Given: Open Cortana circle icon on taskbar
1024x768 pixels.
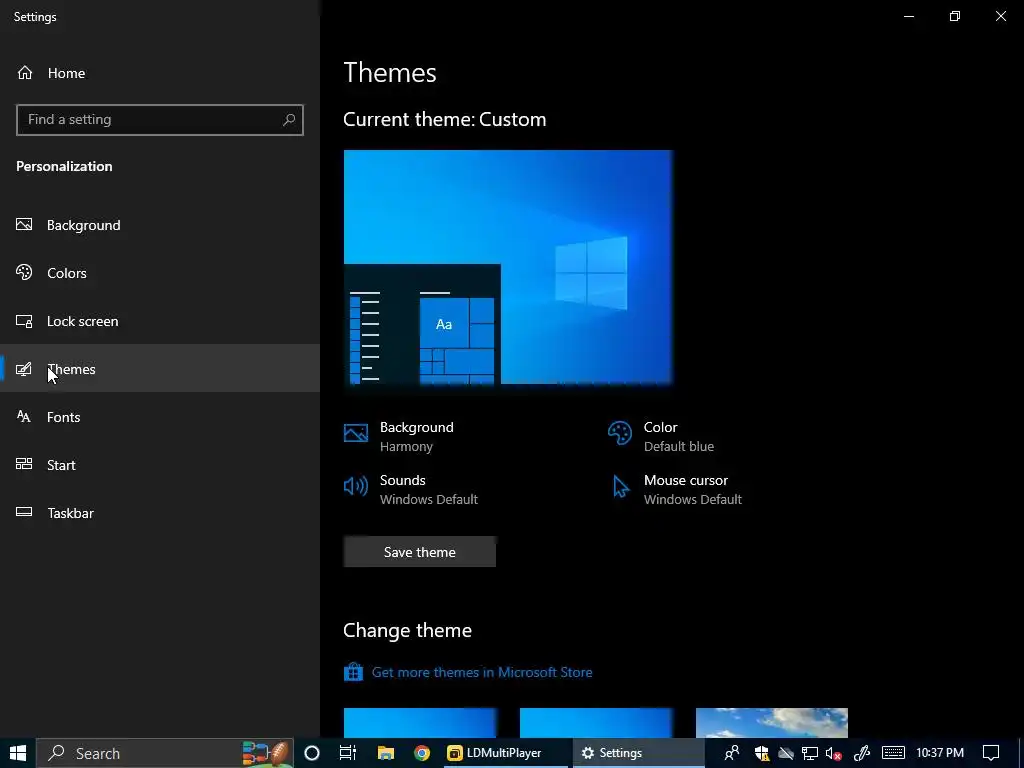Looking at the screenshot, I should [x=312, y=753].
